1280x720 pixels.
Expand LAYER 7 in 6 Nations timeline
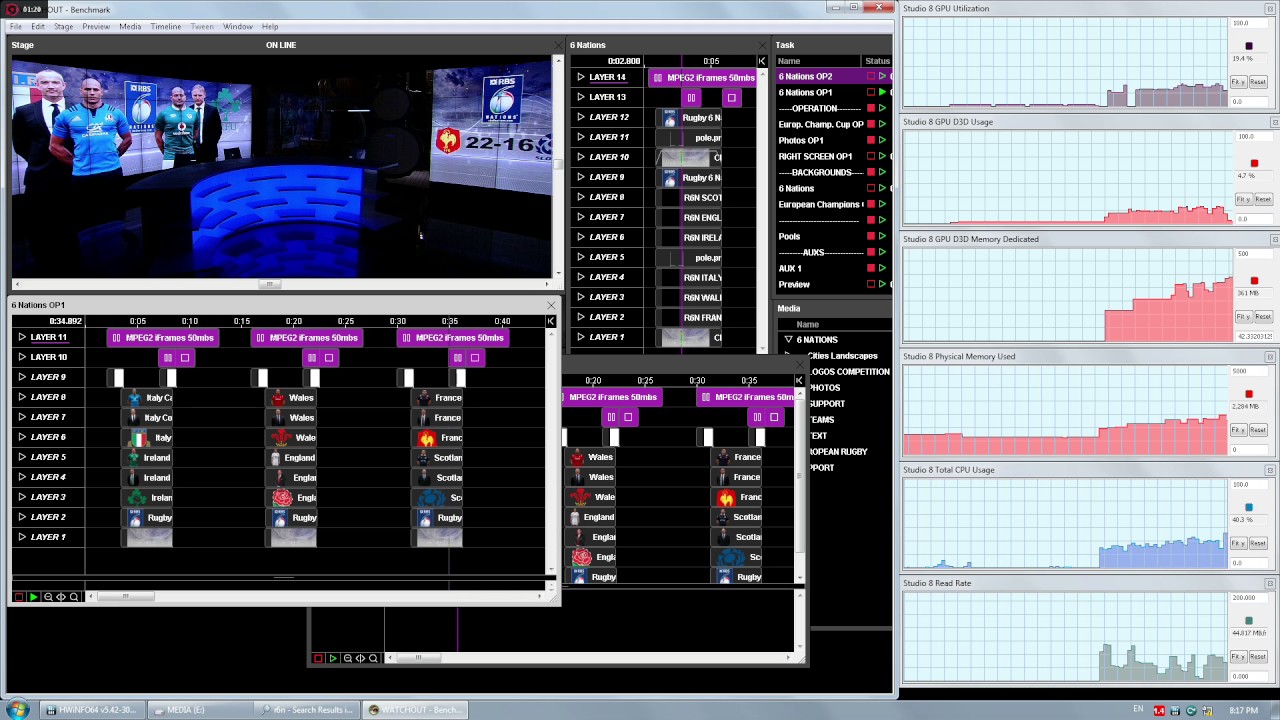click(x=580, y=218)
